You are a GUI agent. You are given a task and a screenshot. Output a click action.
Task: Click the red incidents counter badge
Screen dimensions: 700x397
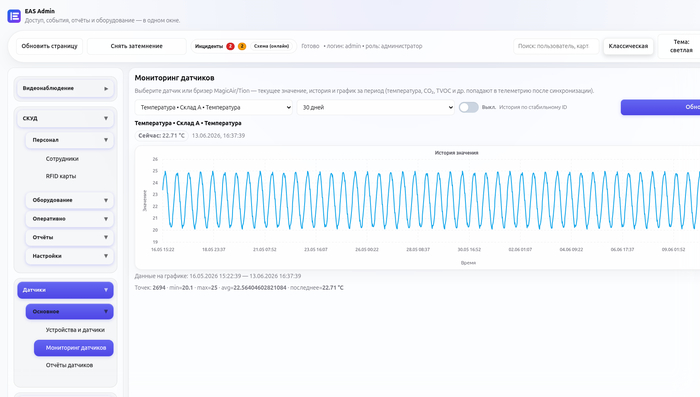[230, 46]
